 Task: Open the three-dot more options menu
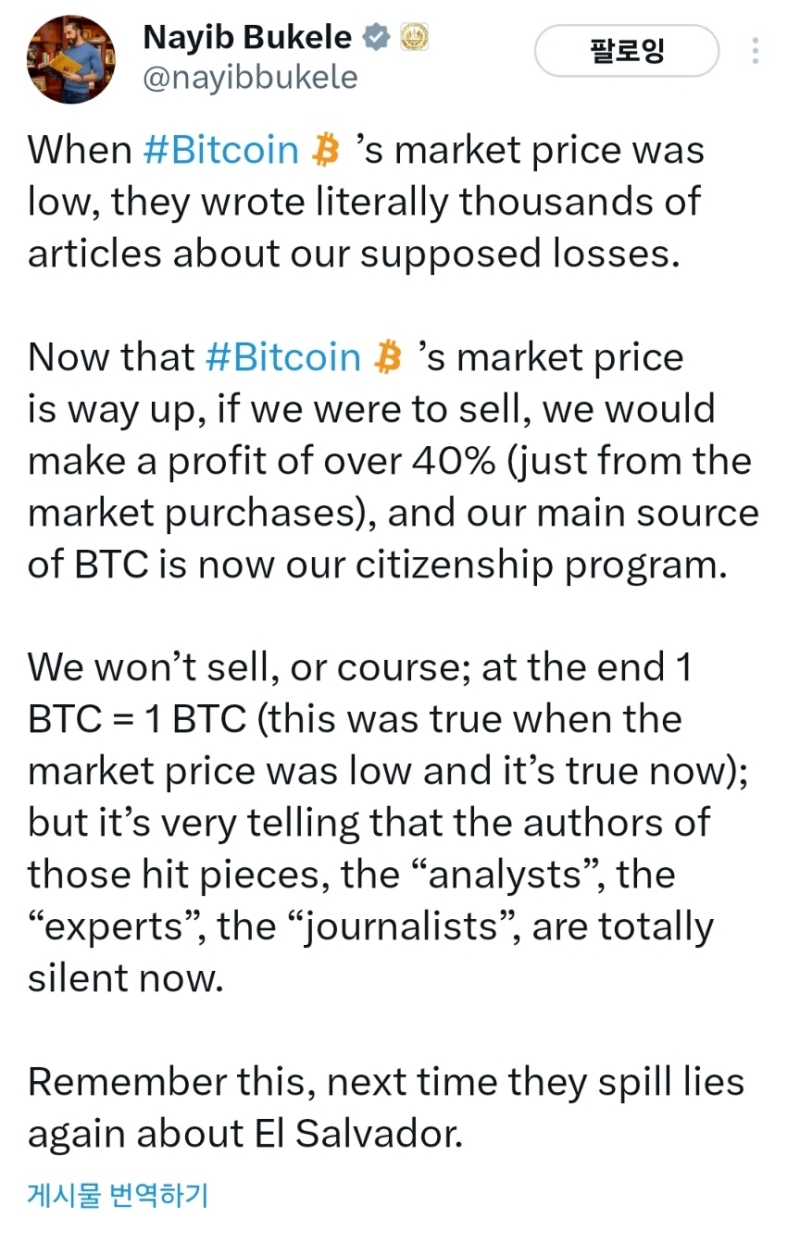tap(755, 50)
